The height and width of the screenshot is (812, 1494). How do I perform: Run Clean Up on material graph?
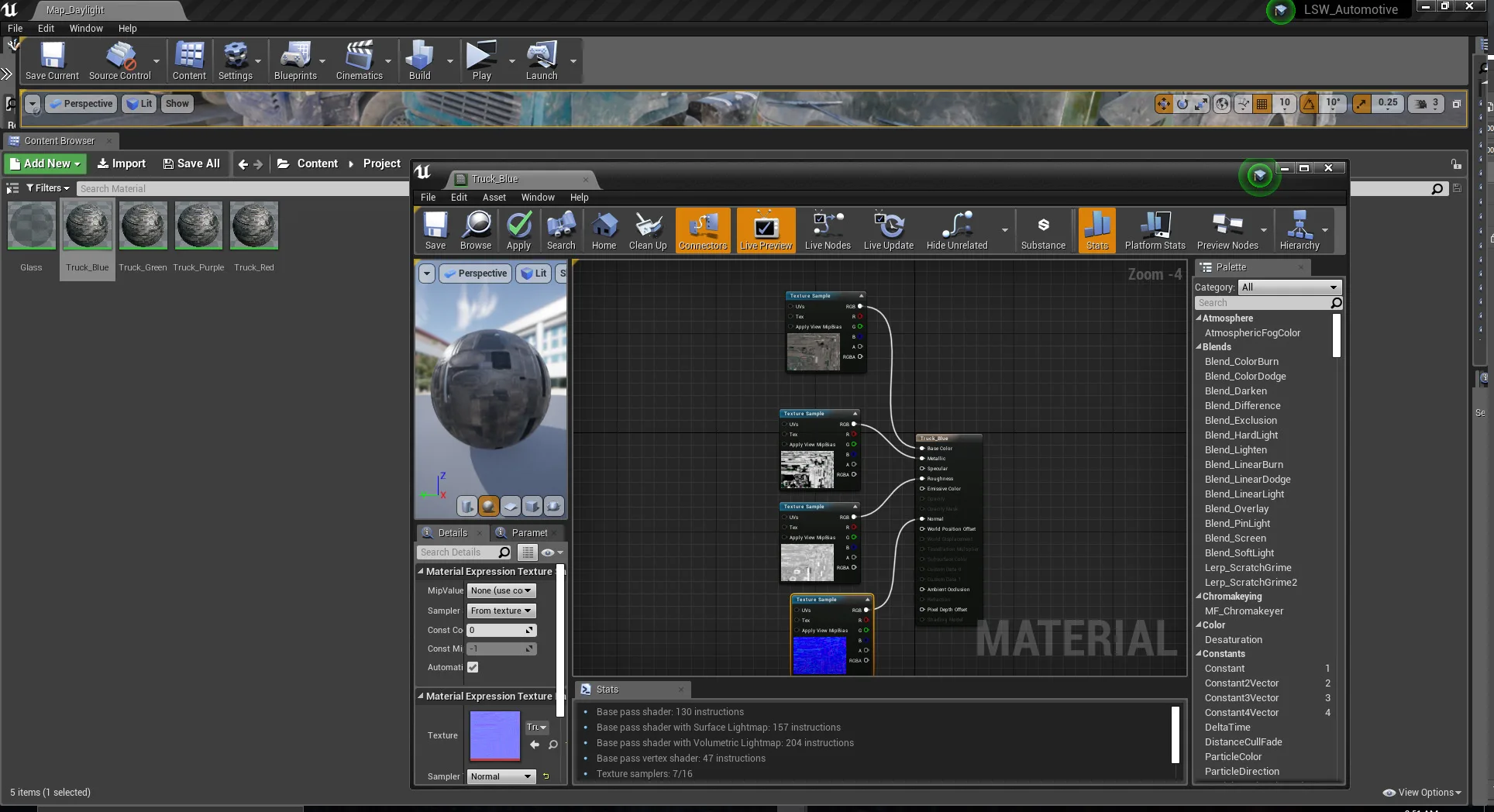(648, 230)
